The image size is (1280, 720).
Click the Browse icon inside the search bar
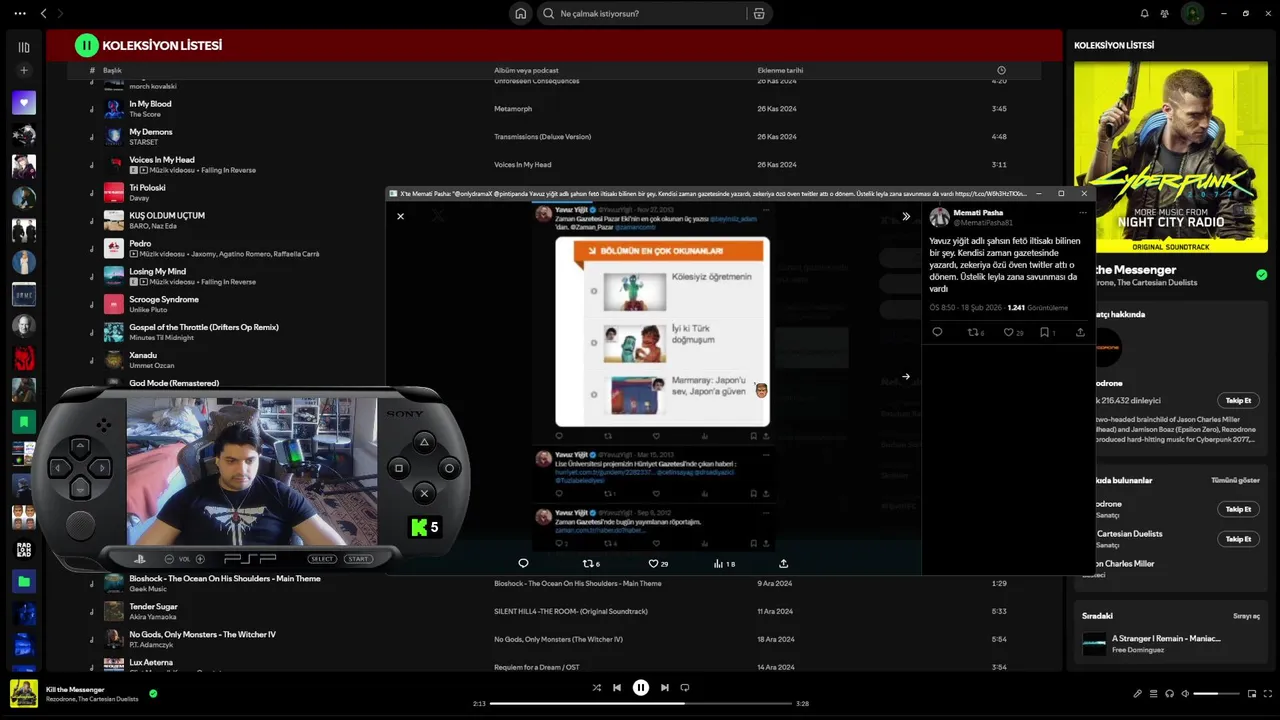pos(759,14)
